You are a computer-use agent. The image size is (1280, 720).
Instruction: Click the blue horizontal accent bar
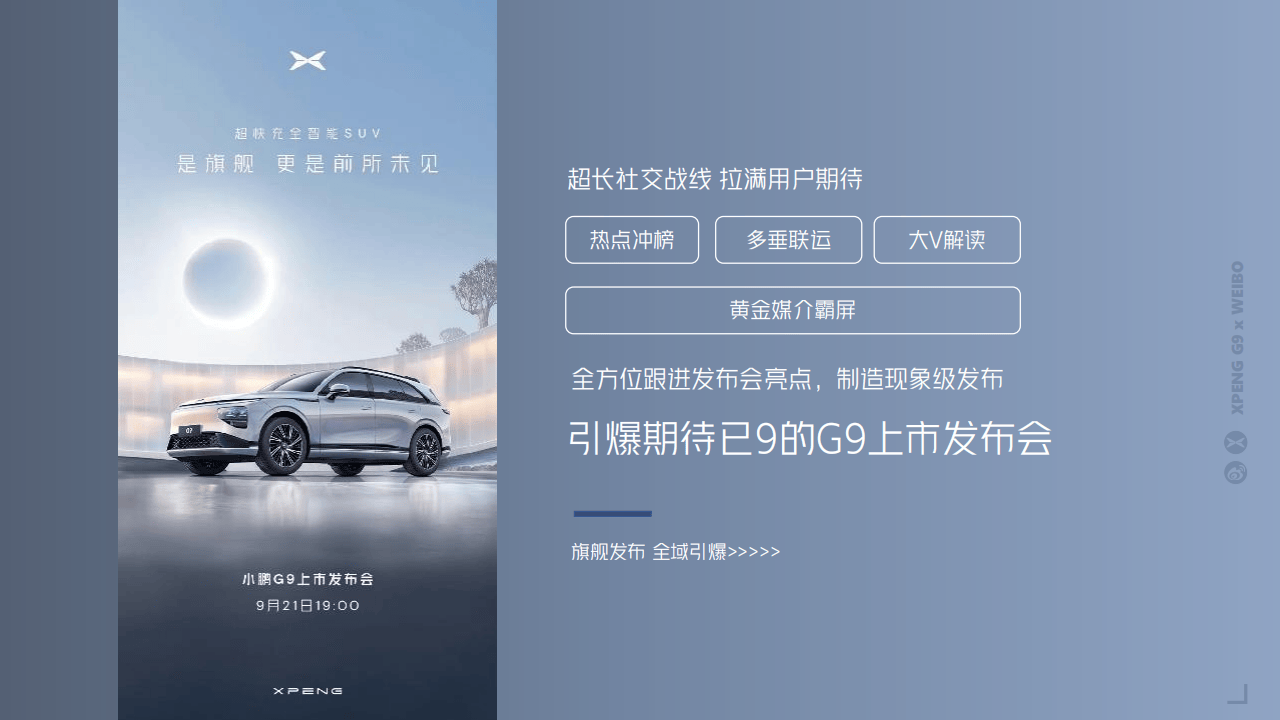pyautogui.click(x=613, y=514)
